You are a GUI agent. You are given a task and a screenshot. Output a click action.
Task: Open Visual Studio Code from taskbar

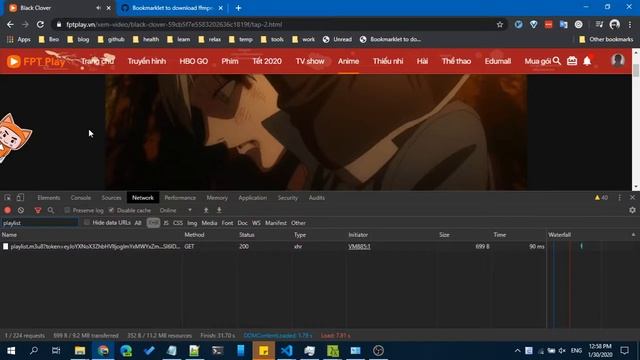[x=287, y=351]
